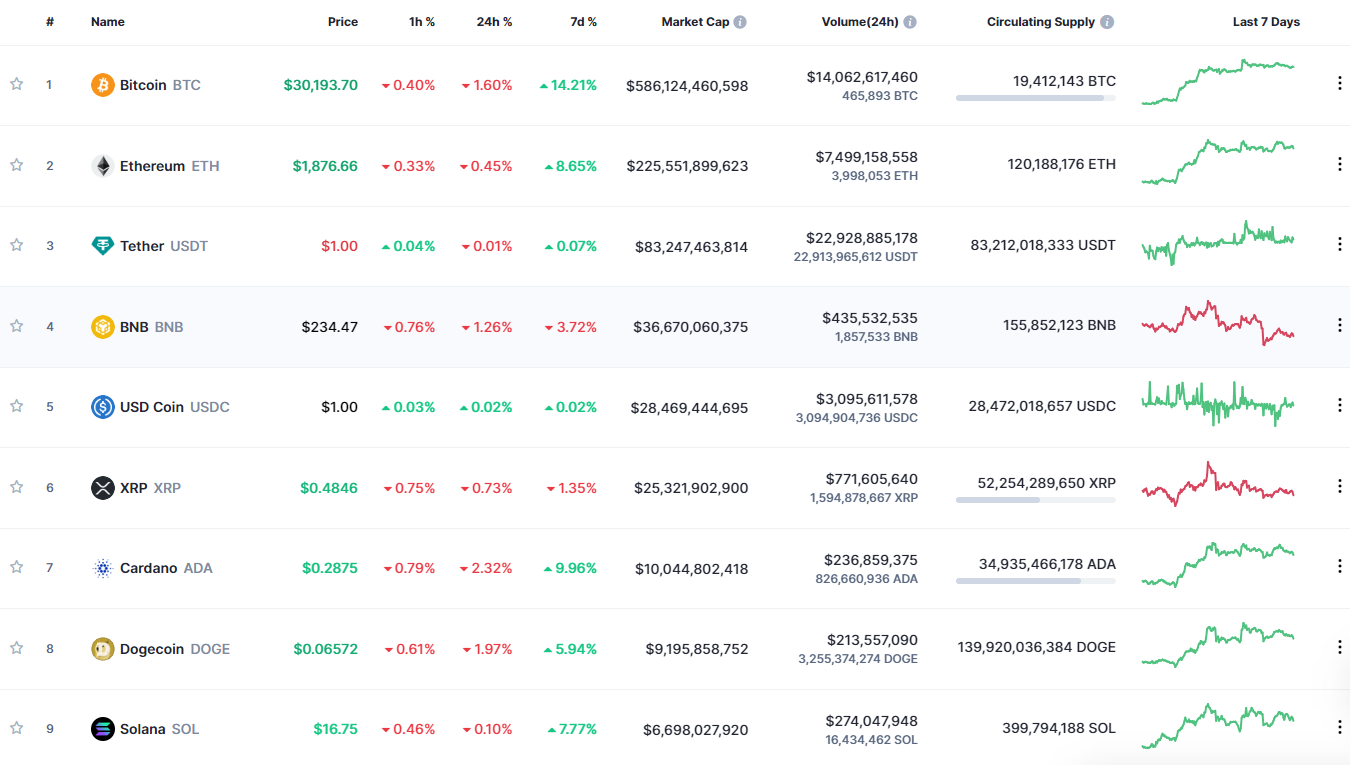Click the Bitcoin logo icon
This screenshot has height=765, width=1350.
coord(101,85)
